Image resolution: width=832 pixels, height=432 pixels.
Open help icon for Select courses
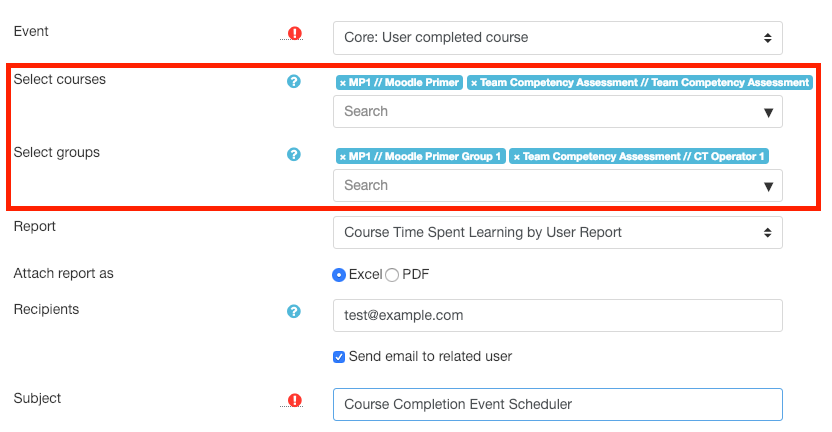(x=293, y=81)
